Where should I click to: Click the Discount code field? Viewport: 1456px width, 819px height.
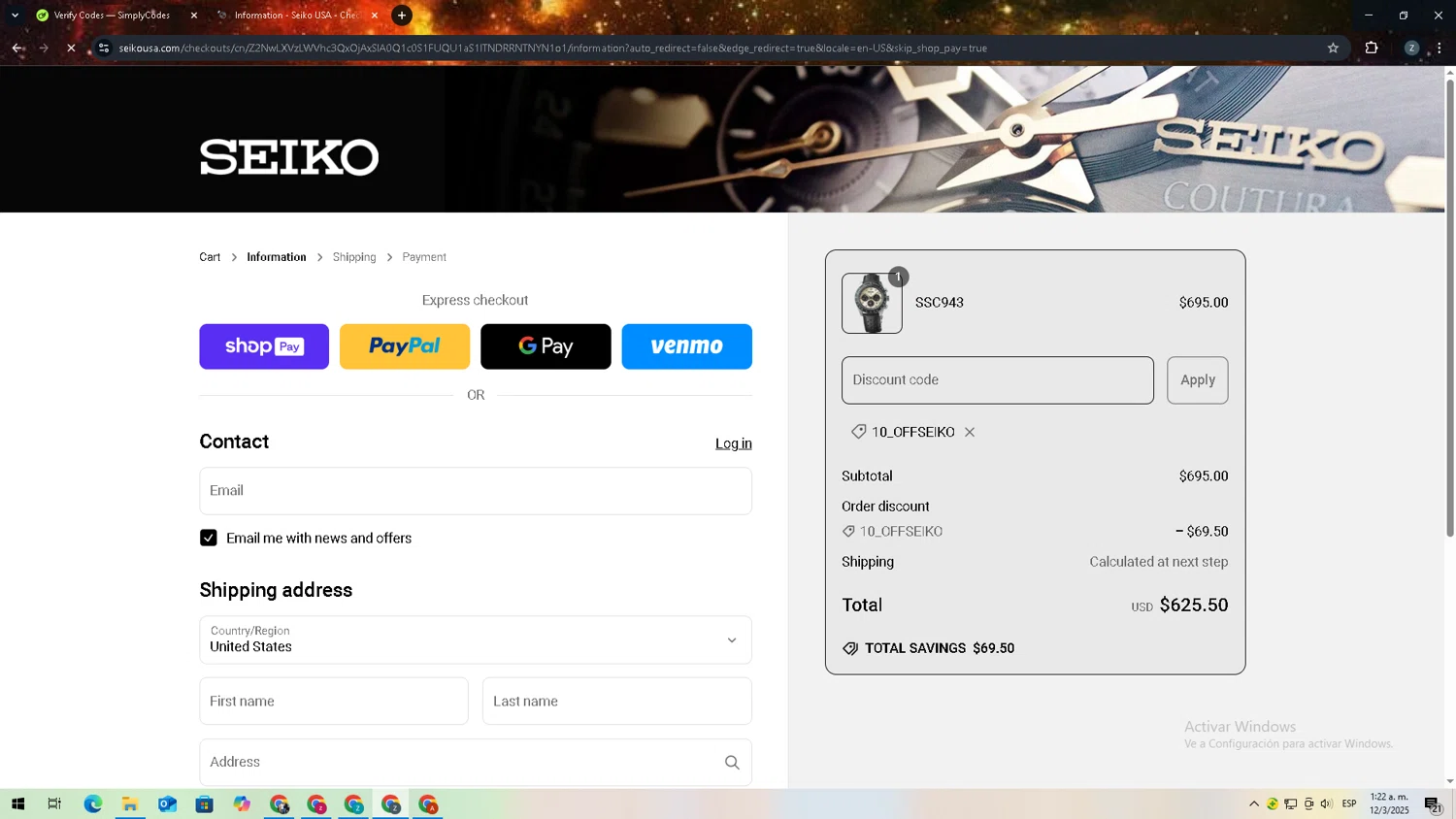tap(998, 380)
